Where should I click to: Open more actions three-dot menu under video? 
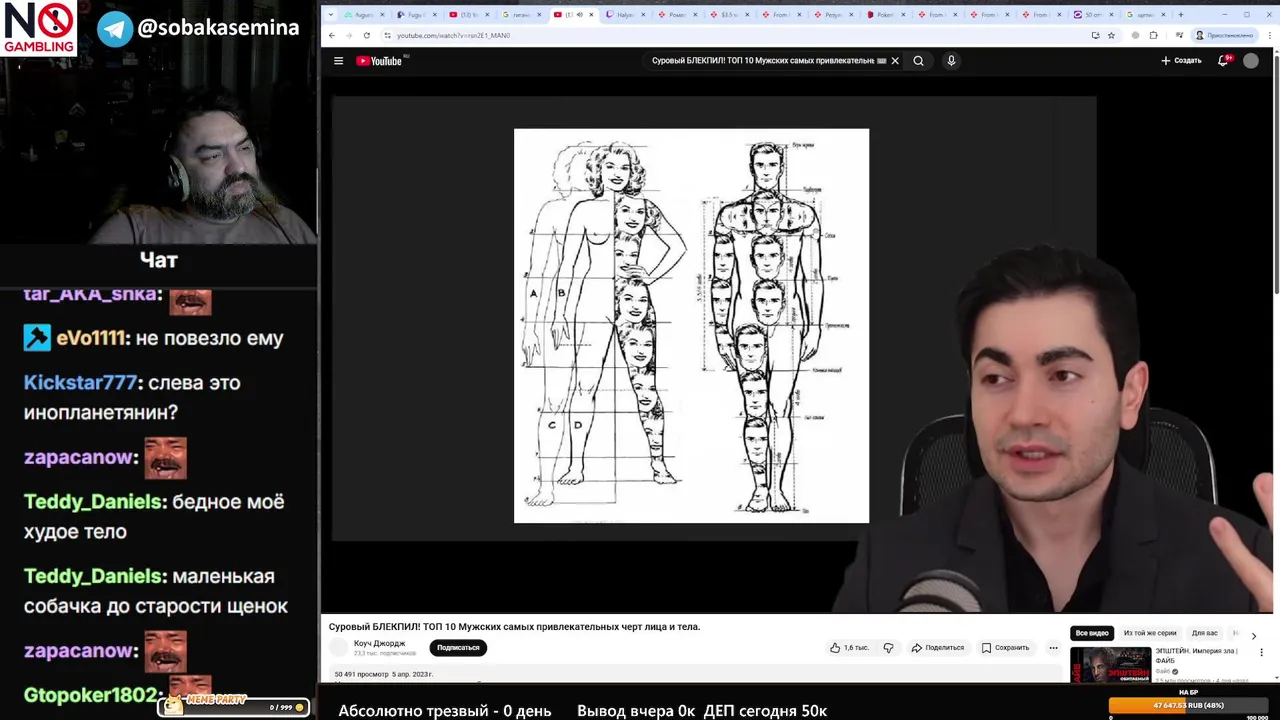click(x=1053, y=648)
